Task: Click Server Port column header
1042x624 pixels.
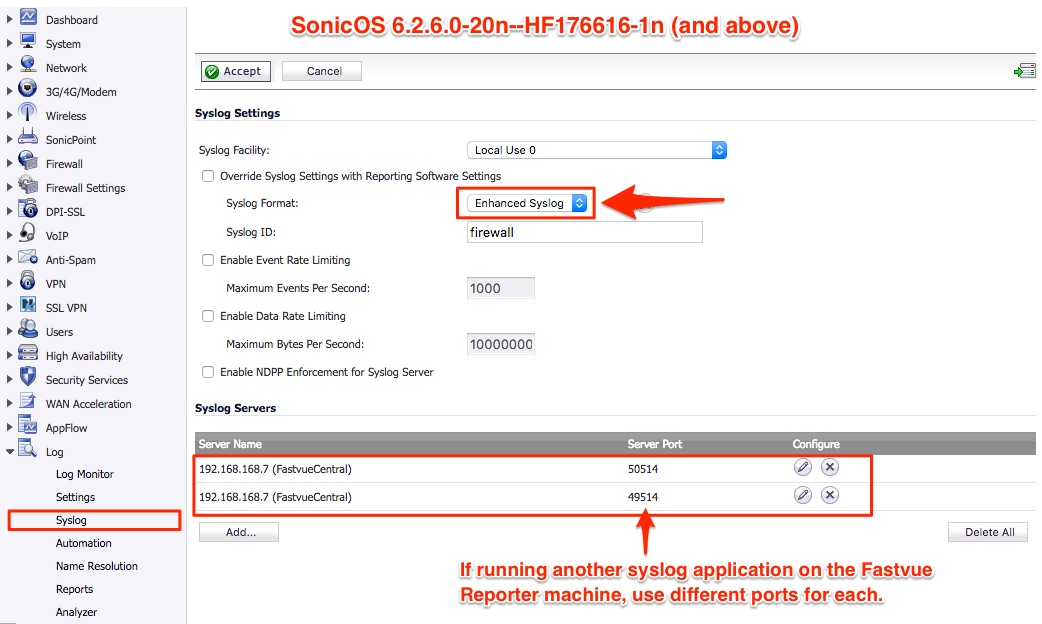Action: 655,444
